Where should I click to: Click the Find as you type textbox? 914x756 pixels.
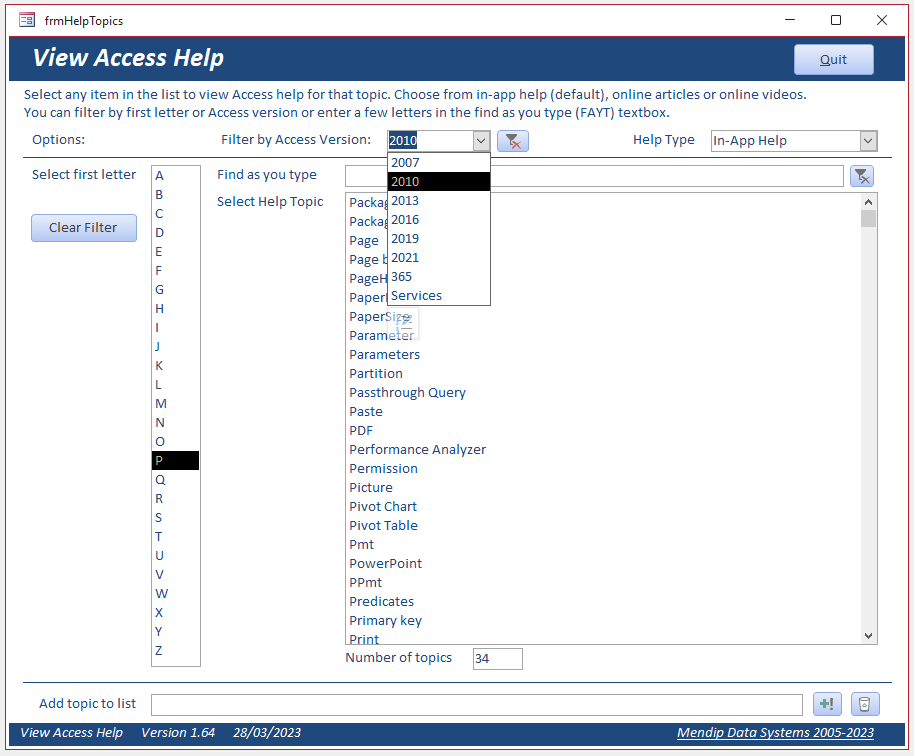coord(594,176)
